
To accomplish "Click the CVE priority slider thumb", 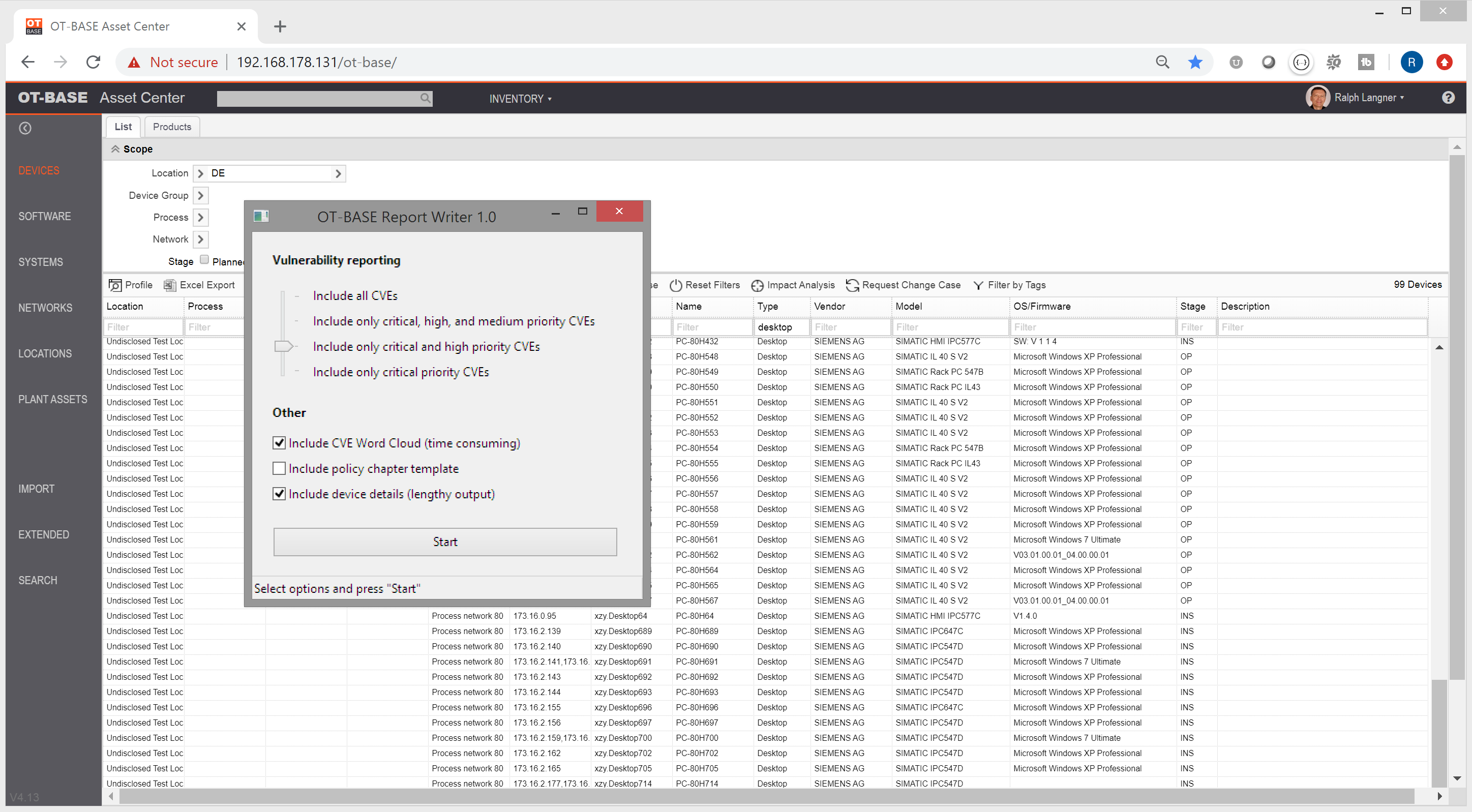I will click(283, 346).
